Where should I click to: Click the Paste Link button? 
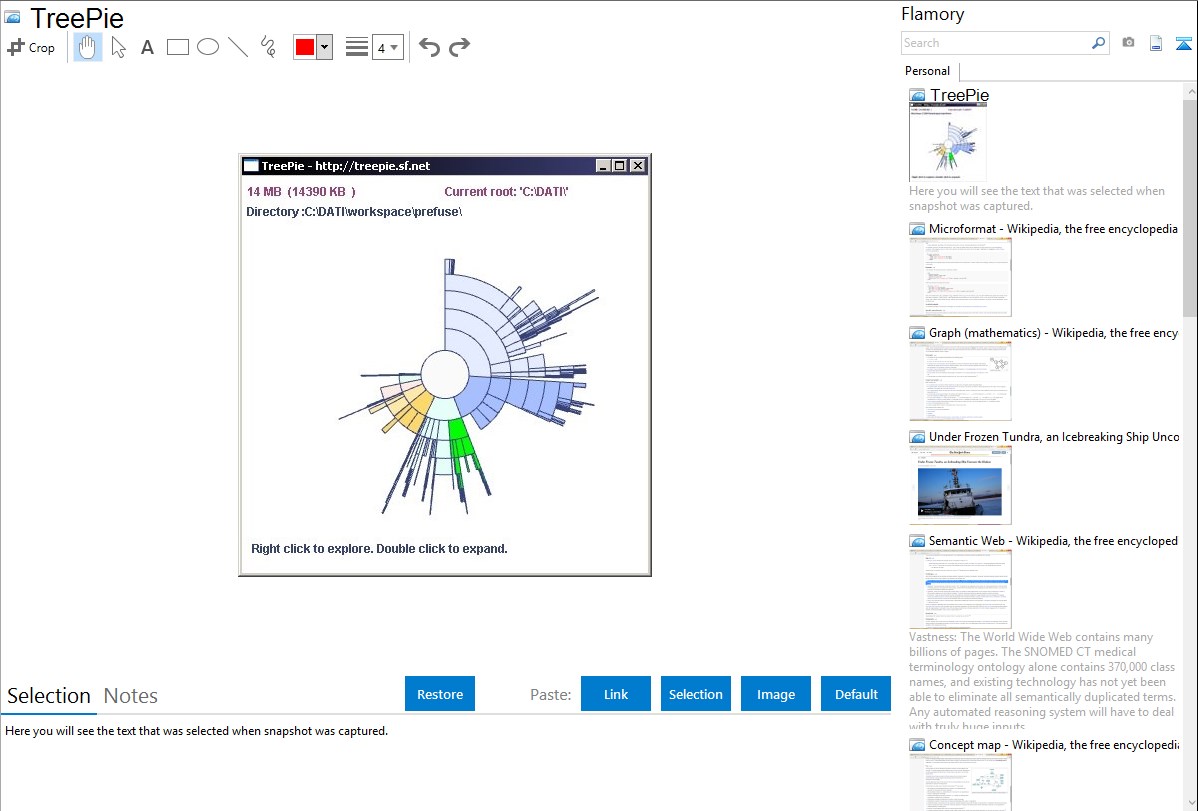(616, 694)
